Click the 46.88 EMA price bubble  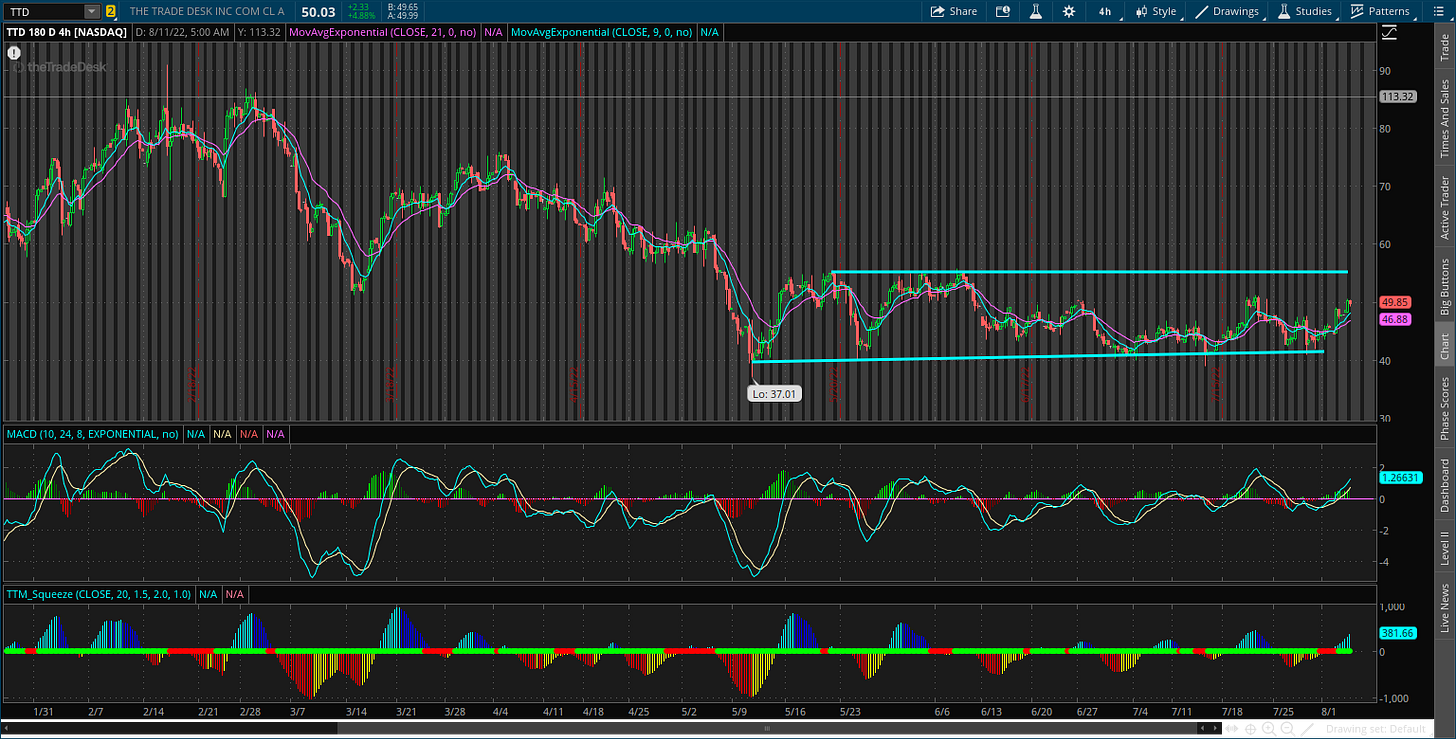(x=1394, y=319)
